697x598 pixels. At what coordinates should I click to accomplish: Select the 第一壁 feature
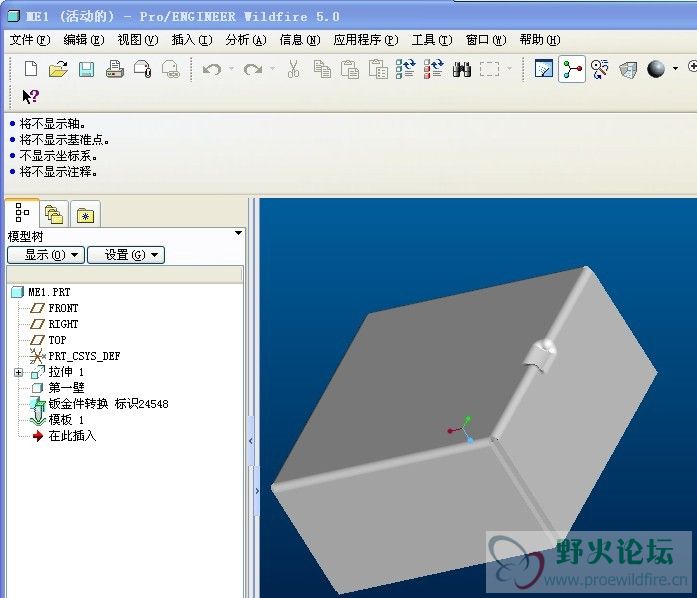pyautogui.click(x=57, y=388)
